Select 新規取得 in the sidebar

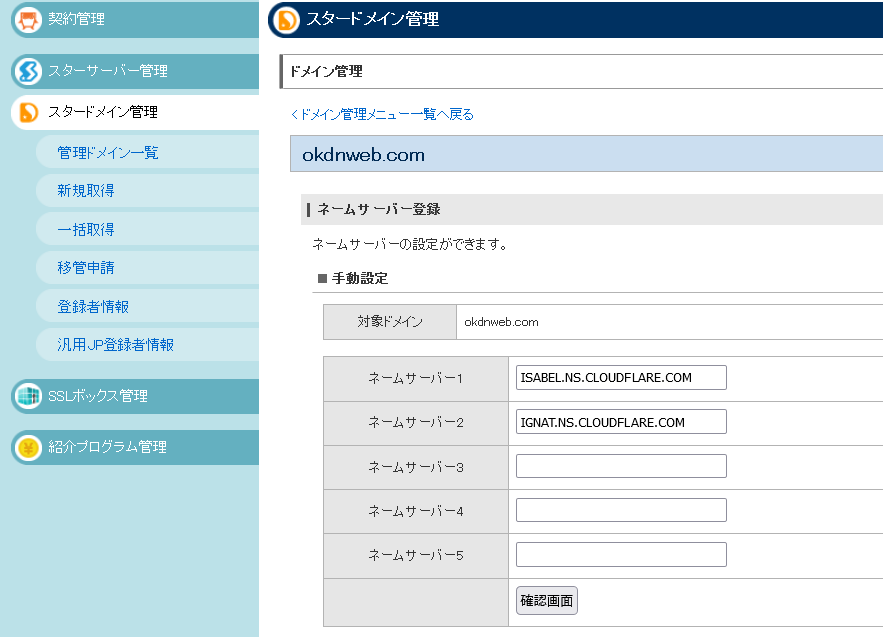point(86,191)
